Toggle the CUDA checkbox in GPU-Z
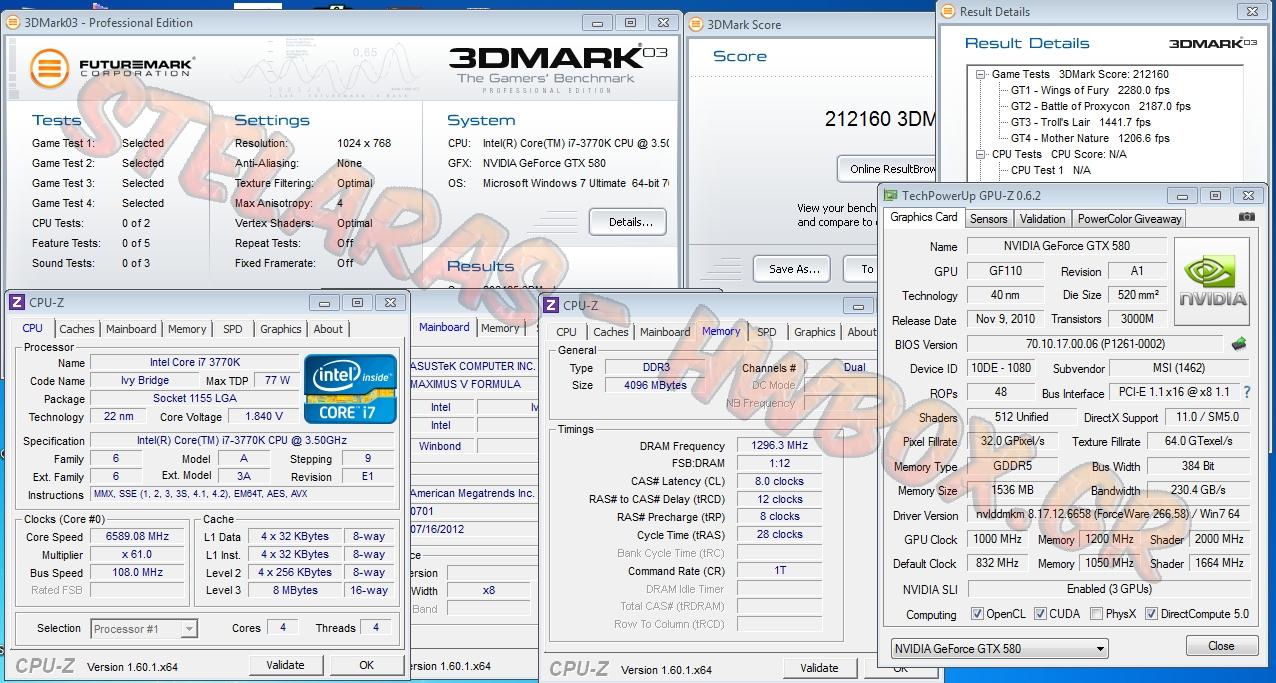The width and height of the screenshot is (1276, 683). (x=1040, y=614)
